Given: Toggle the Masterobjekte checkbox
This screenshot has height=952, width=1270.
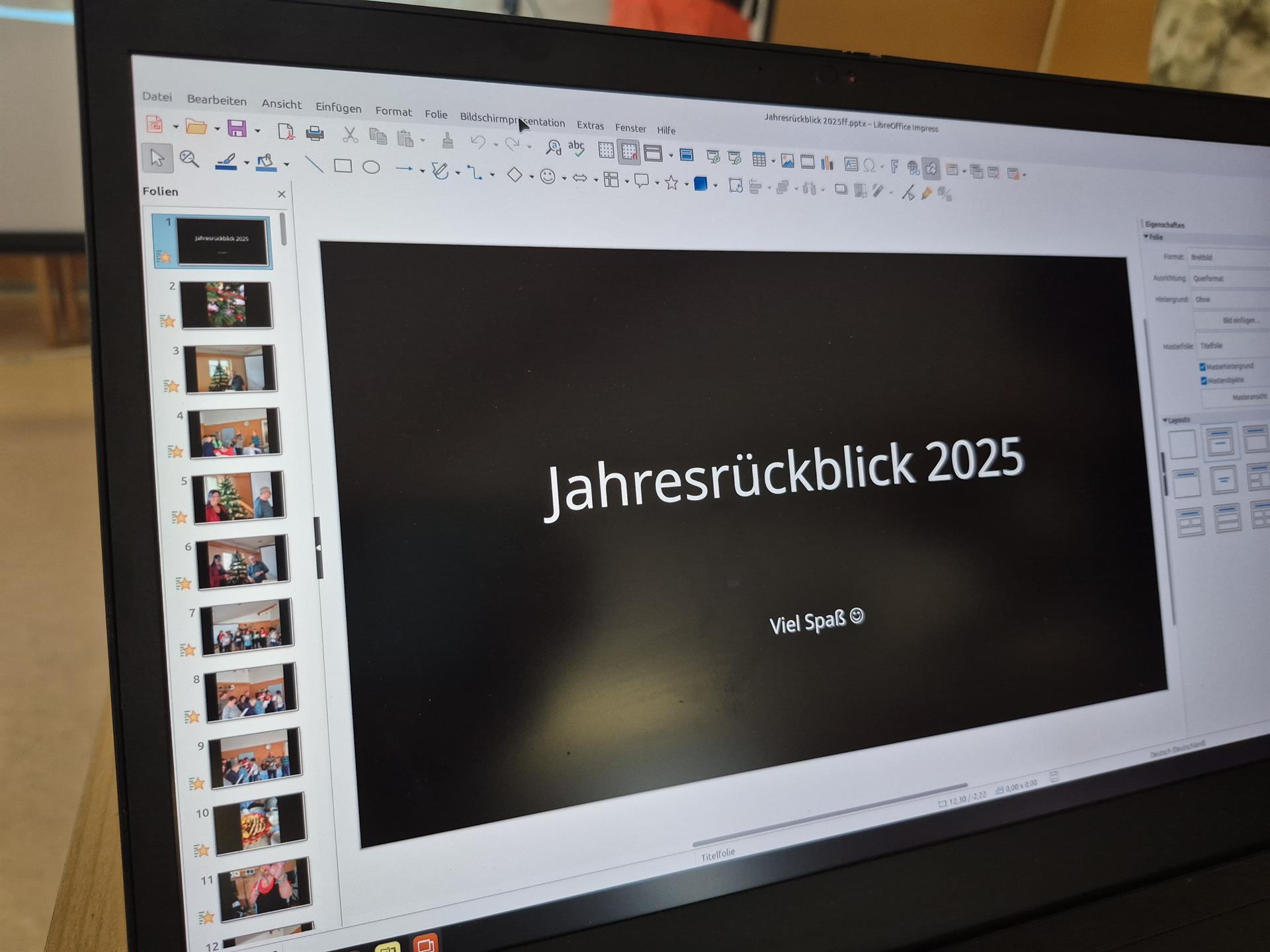Looking at the screenshot, I should (x=1204, y=381).
